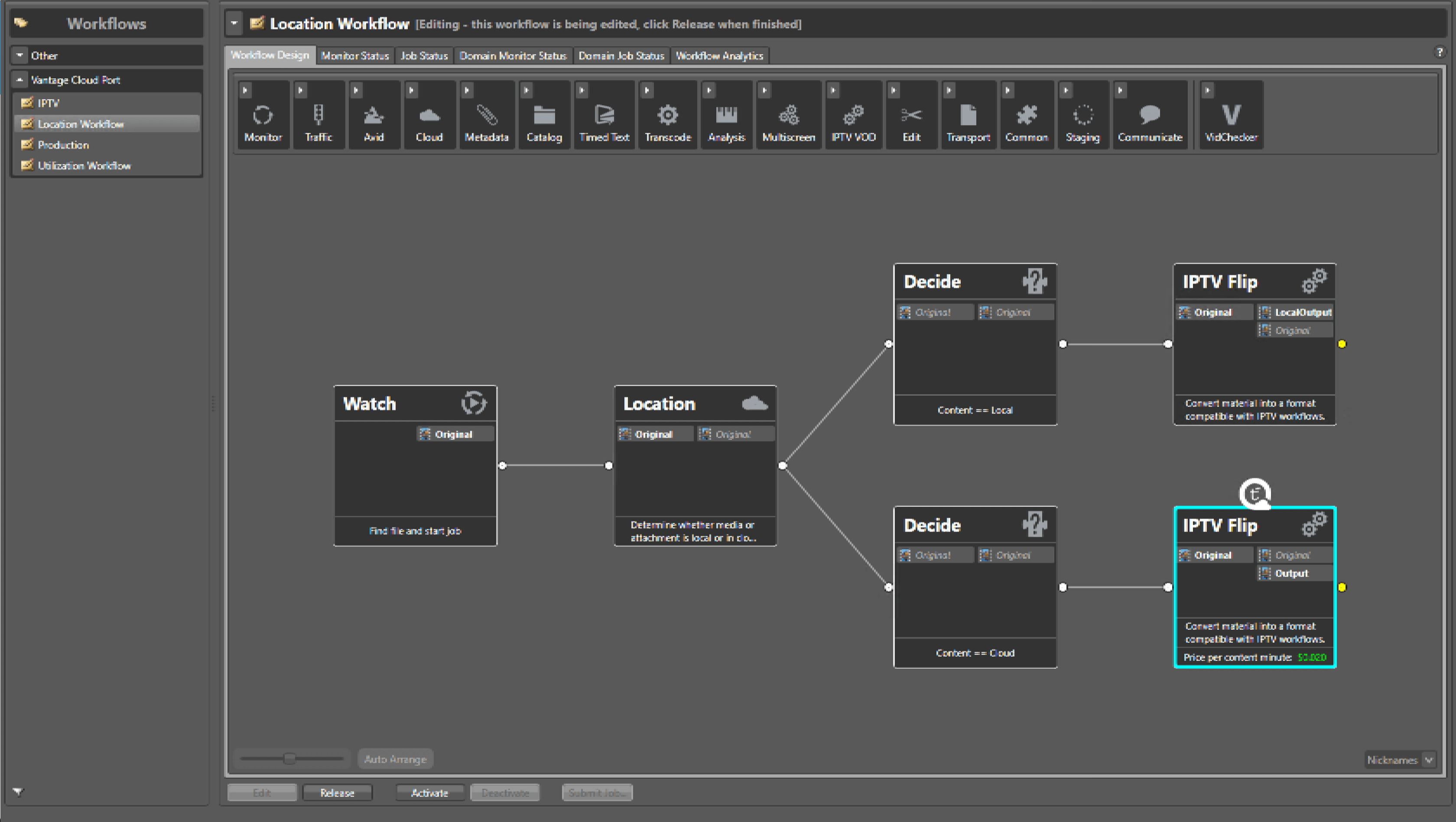Viewport: 1456px width, 822px height.
Task: Click the Deactivate button
Action: coord(505,793)
